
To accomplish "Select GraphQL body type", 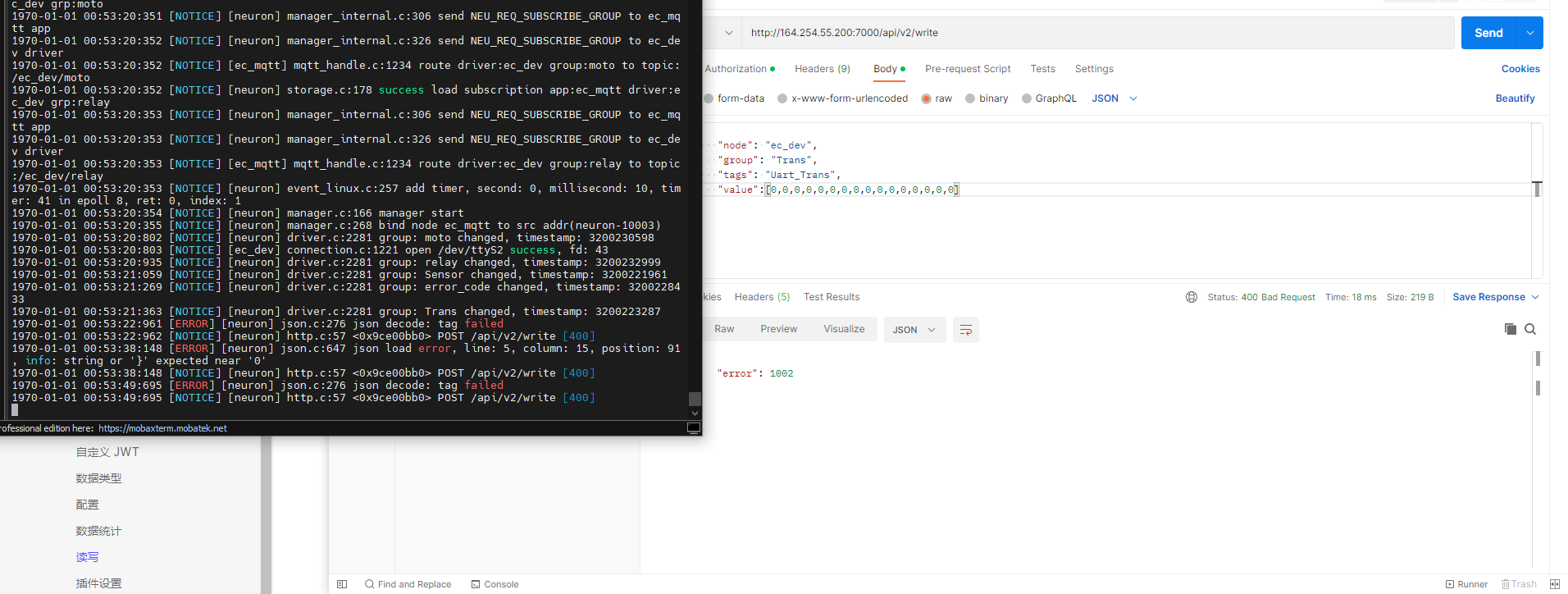I will (x=1049, y=98).
